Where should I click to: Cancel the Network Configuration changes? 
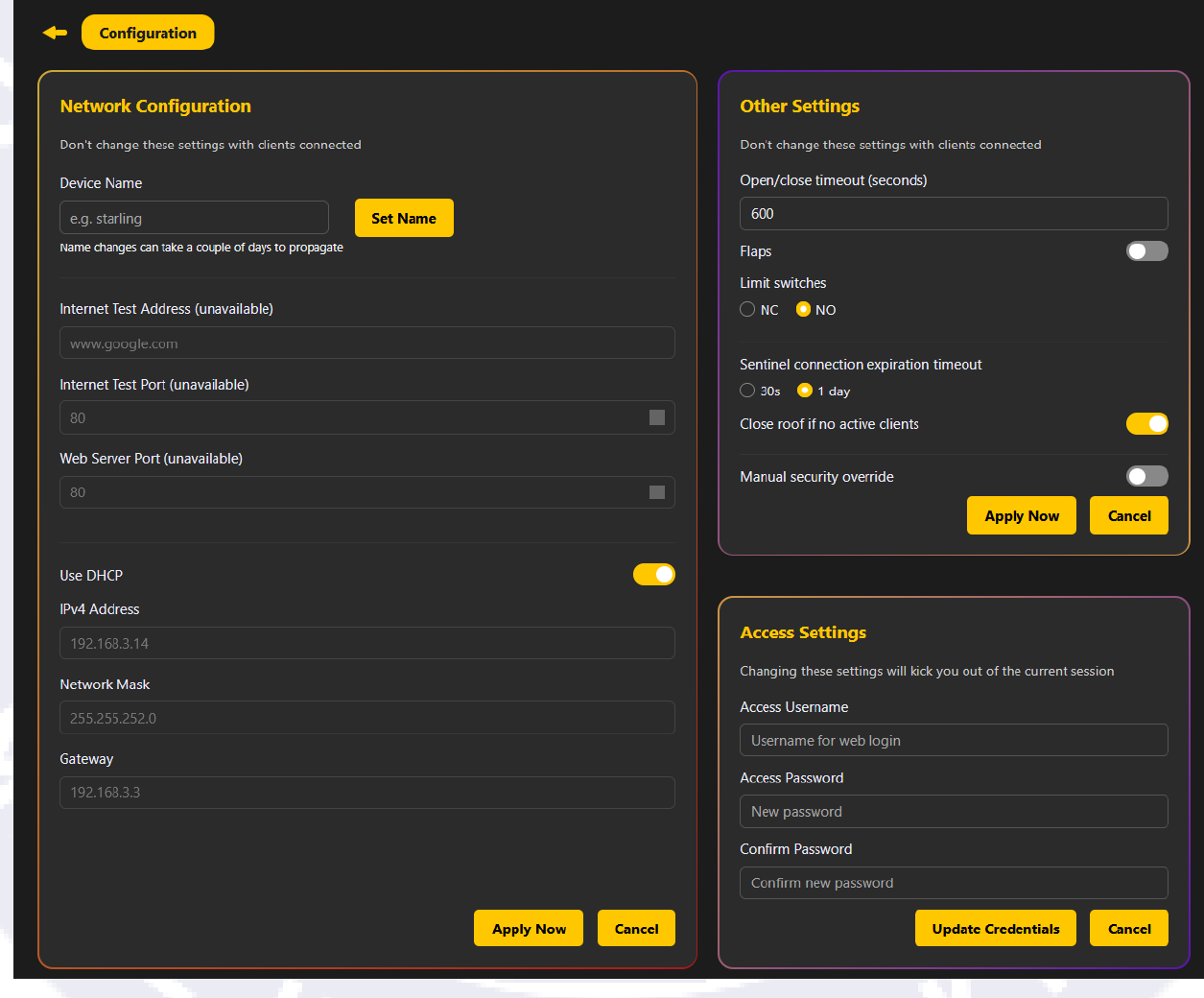point(636,928)
